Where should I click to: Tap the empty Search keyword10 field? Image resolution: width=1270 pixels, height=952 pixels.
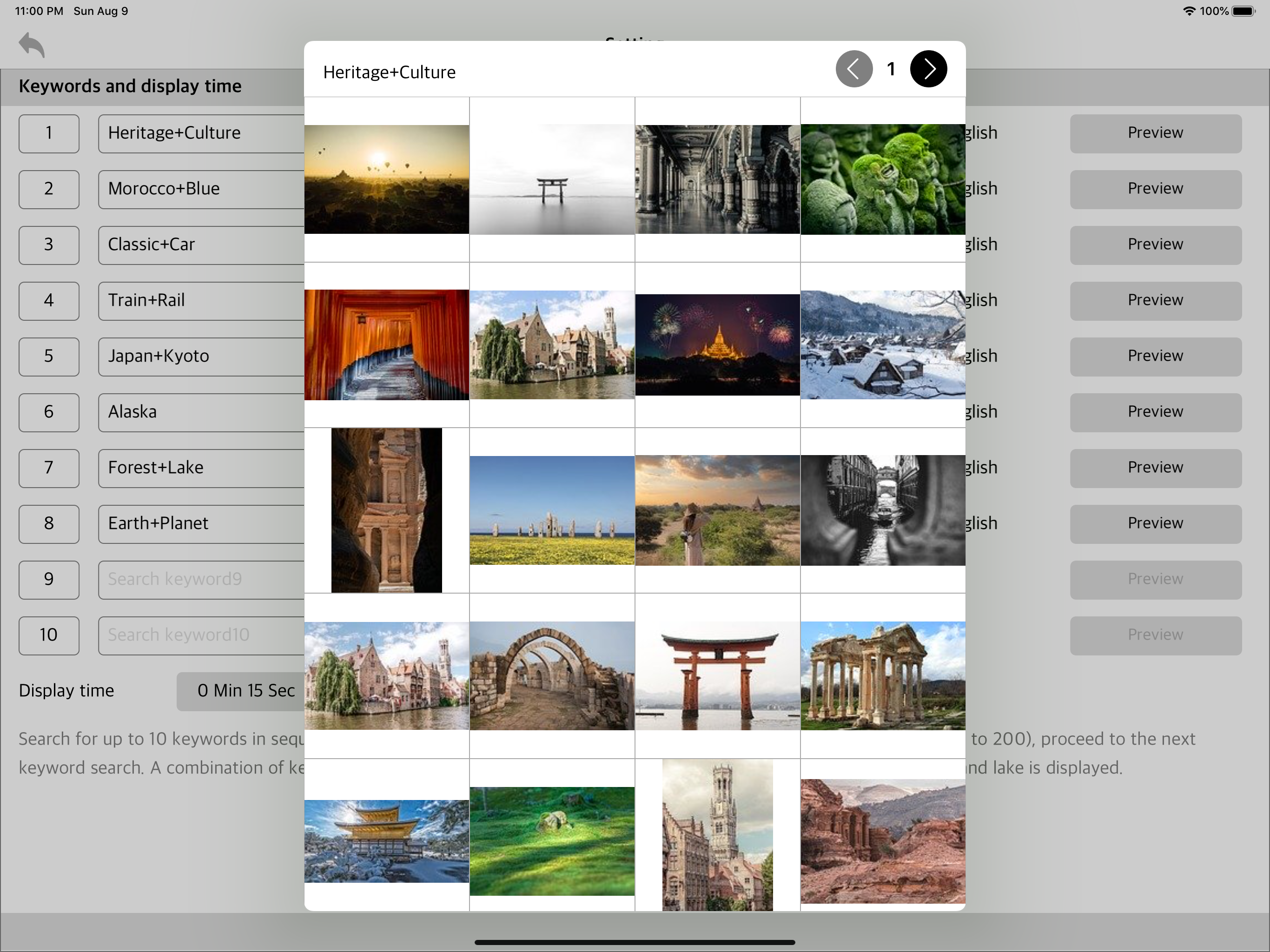tap(201, 635)
